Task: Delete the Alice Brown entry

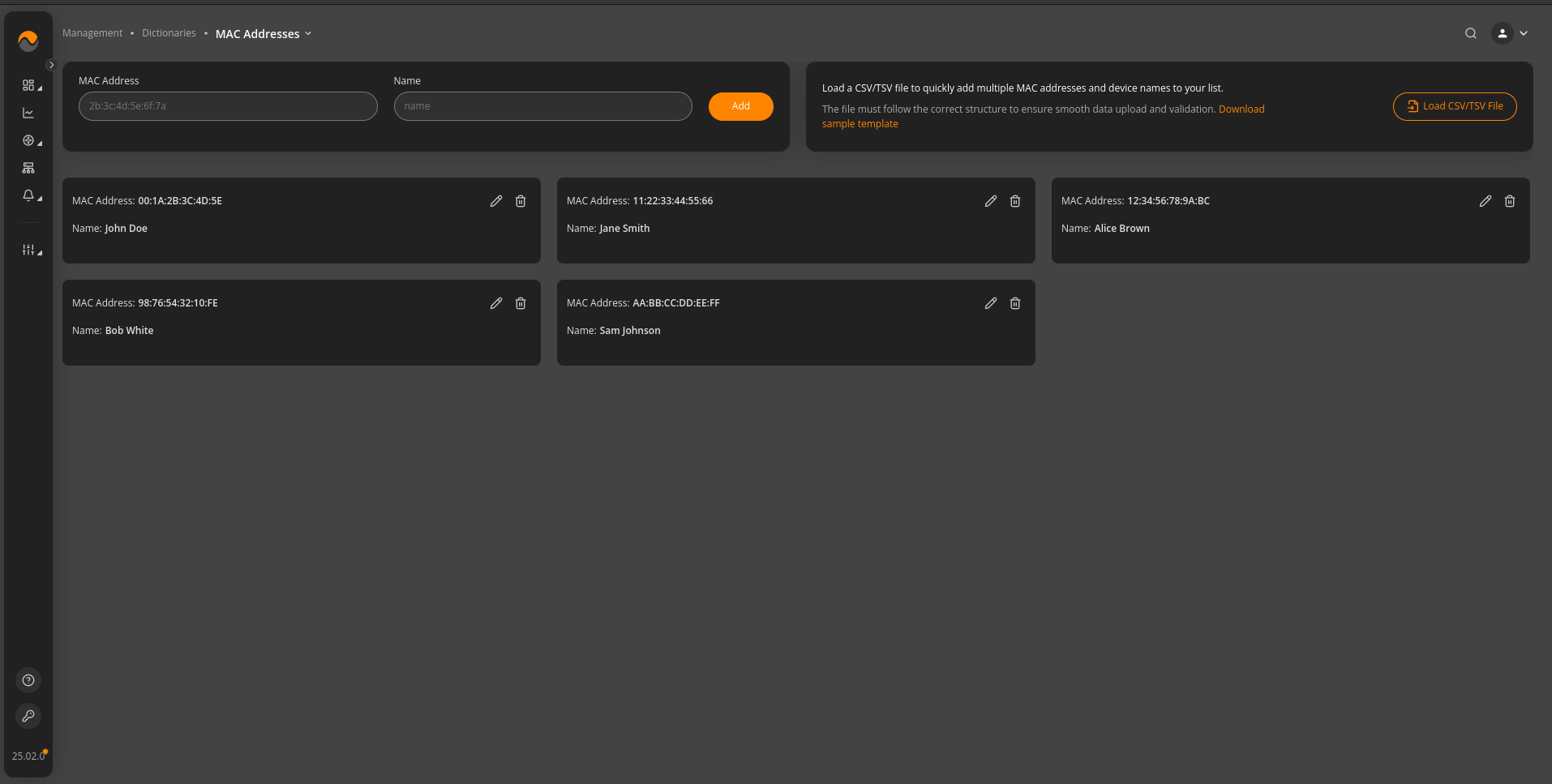Action: [1510, 201]
